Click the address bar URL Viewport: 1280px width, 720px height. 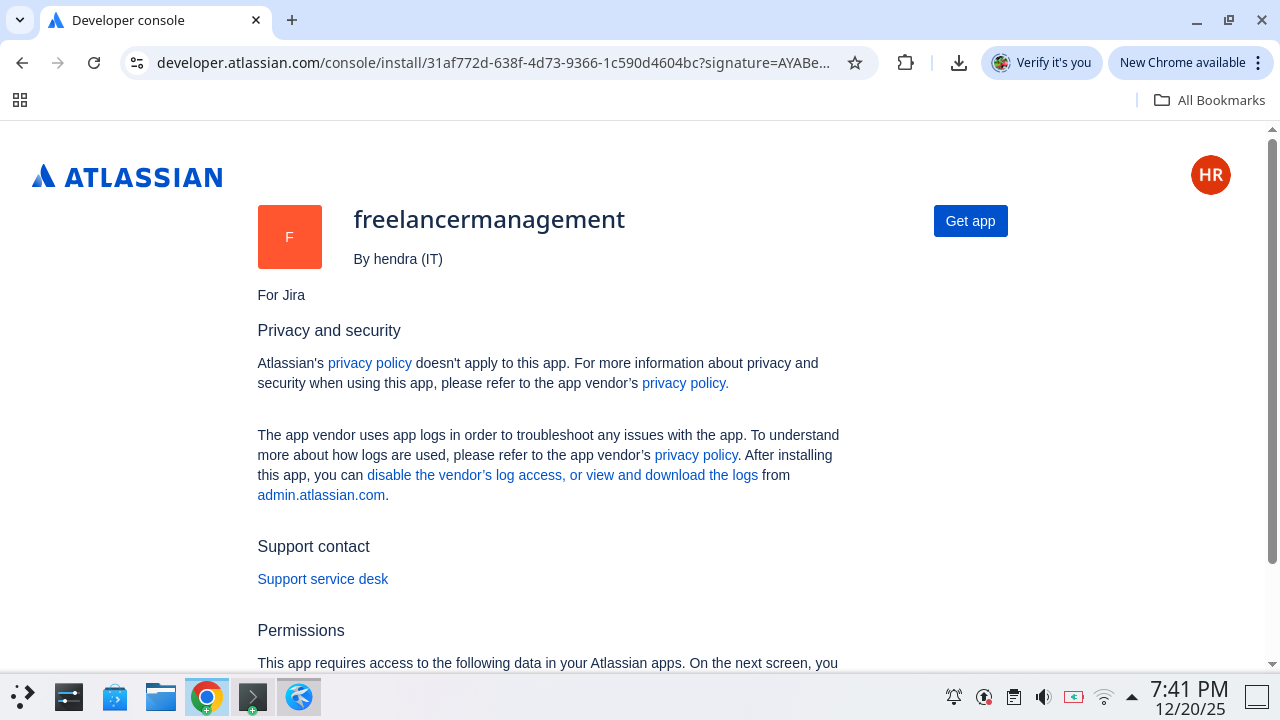pyautogui.click(x=493, y=63)
